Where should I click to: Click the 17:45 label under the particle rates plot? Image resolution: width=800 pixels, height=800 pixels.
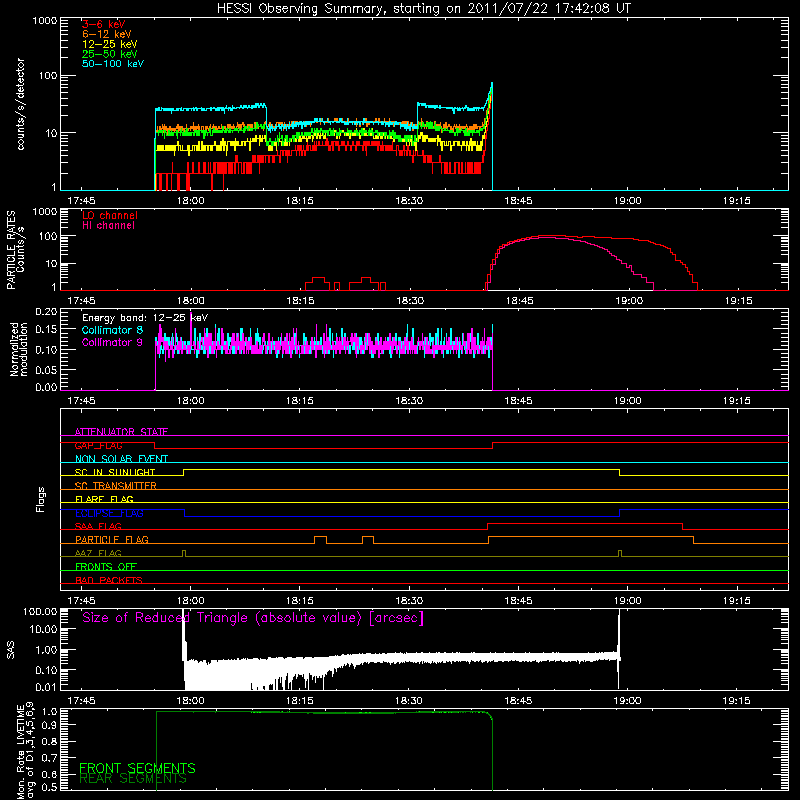click(81, 301)
